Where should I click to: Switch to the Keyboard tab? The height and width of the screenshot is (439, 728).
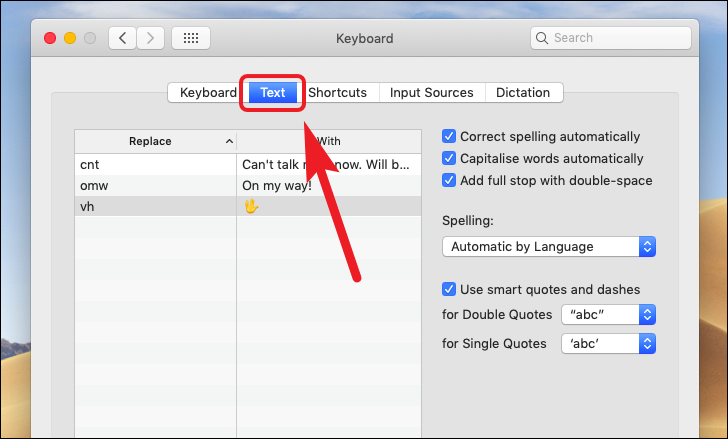pyautogui.click(x=208, y=92)
